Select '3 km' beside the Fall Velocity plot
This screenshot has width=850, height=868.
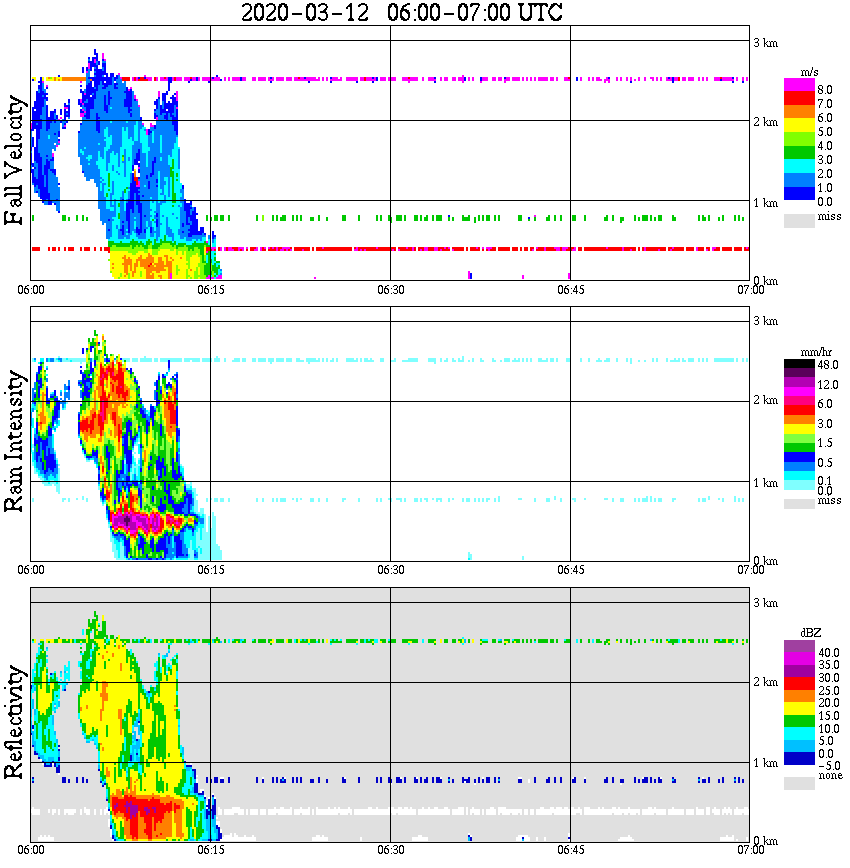(x=765, y=43)
